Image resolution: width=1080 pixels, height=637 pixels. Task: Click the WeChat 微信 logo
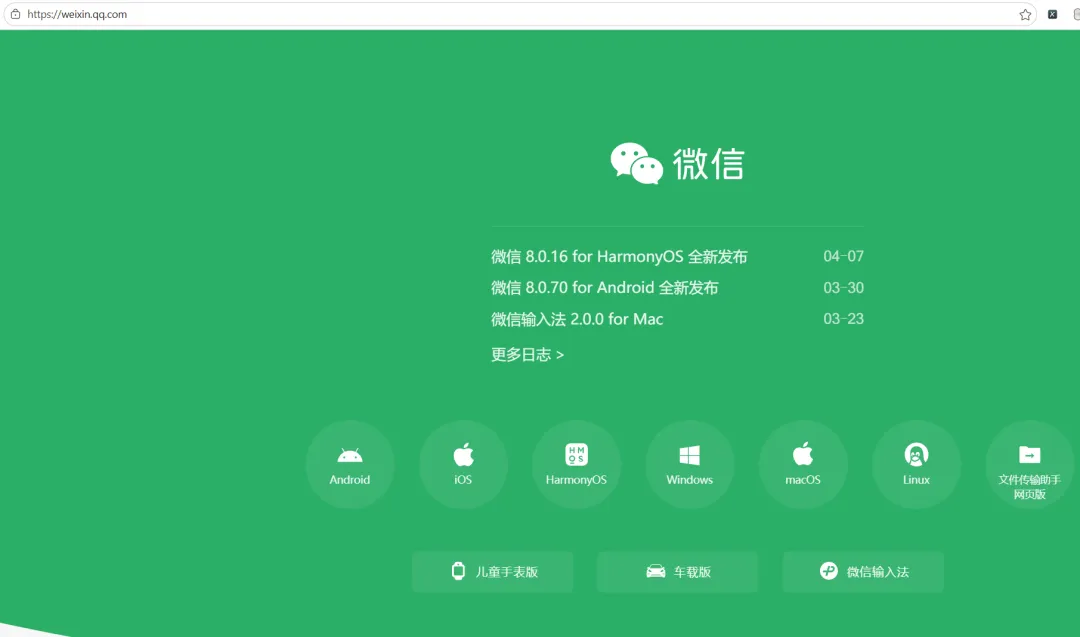click(x=678, y=164)
